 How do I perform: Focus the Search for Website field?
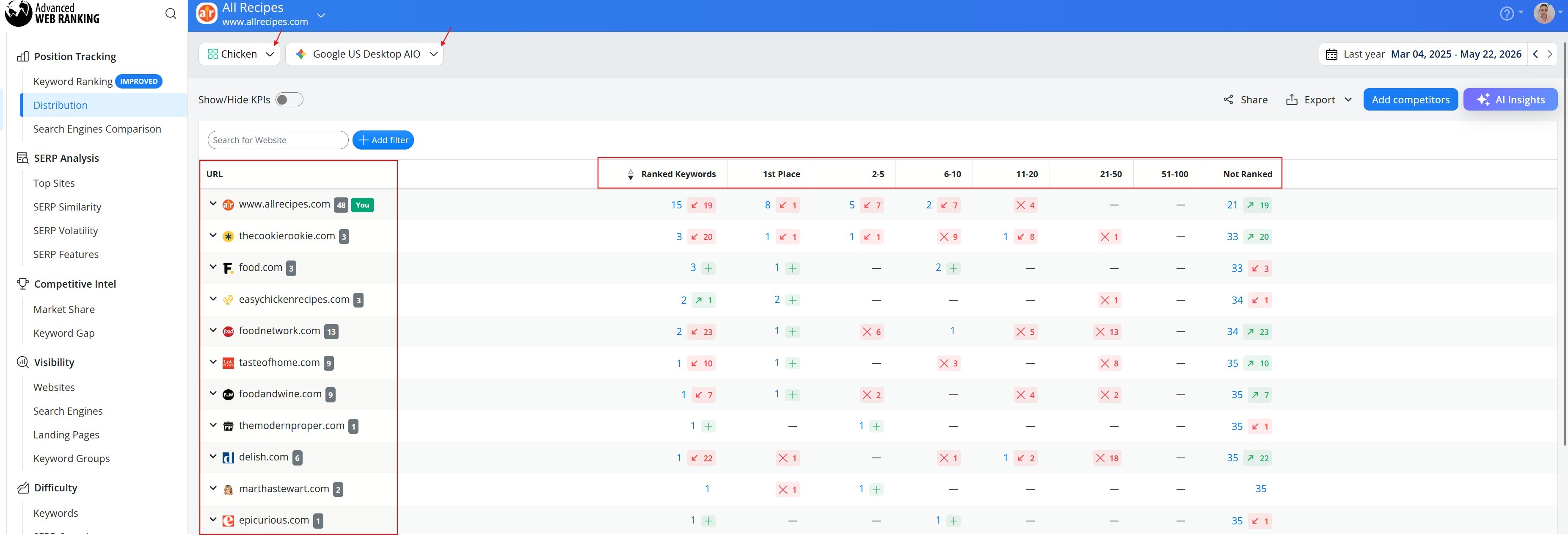[x=278, y=140]
